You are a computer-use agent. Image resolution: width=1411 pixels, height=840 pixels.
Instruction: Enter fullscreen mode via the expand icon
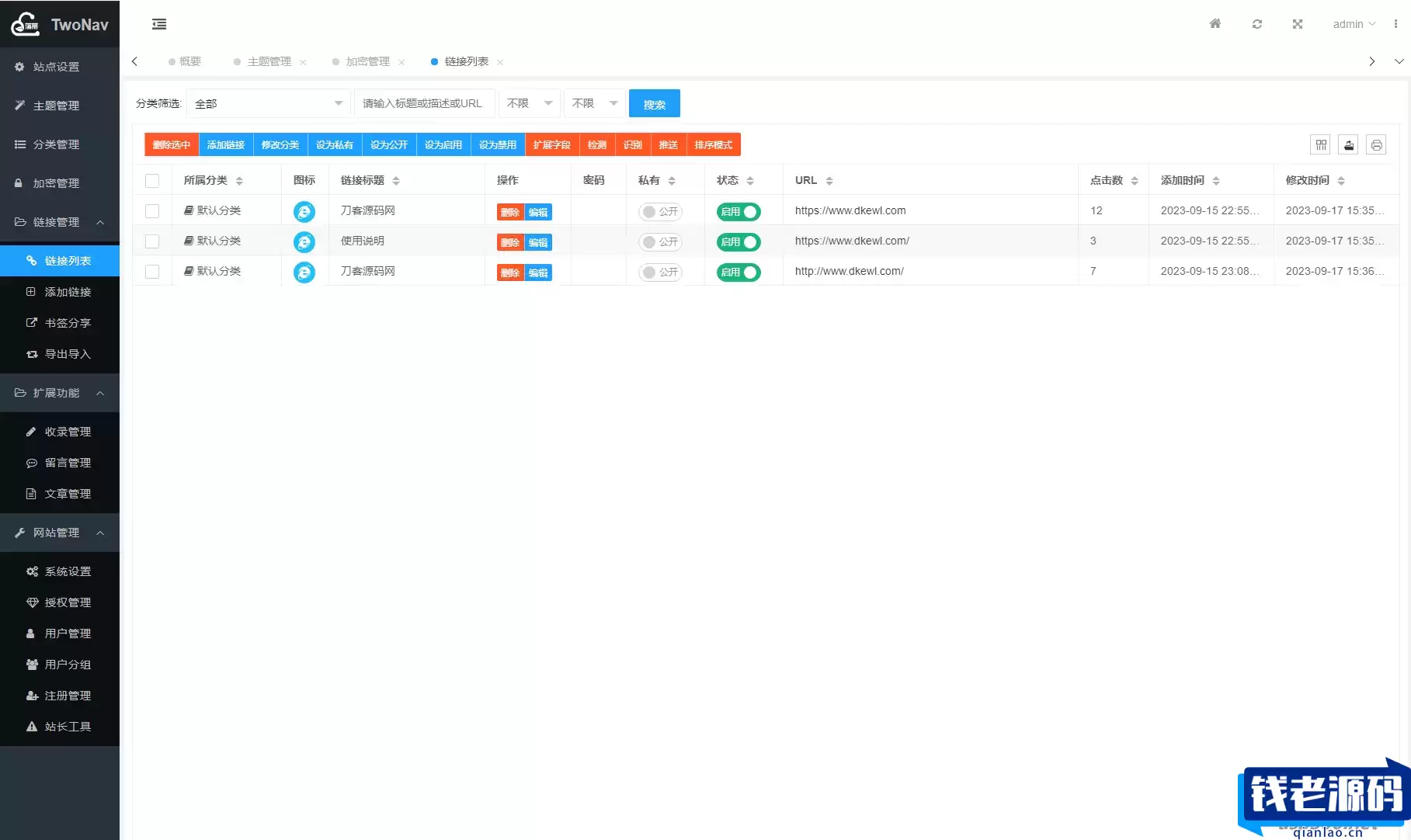coord(1298,24)
